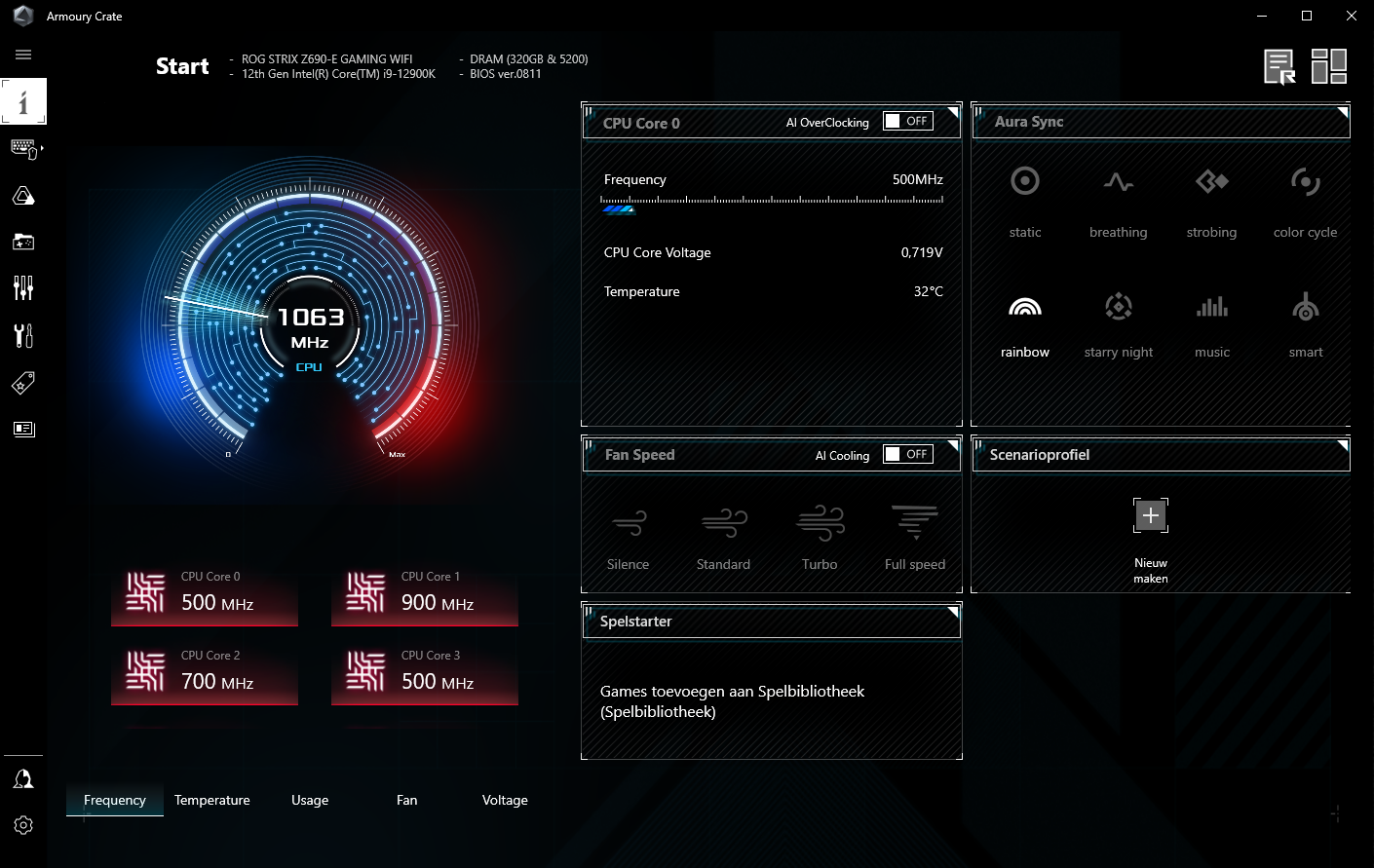Screen dimensions: 1374x868
Task: Expand the Fan Speed panel corner
Action: point(953,447)
